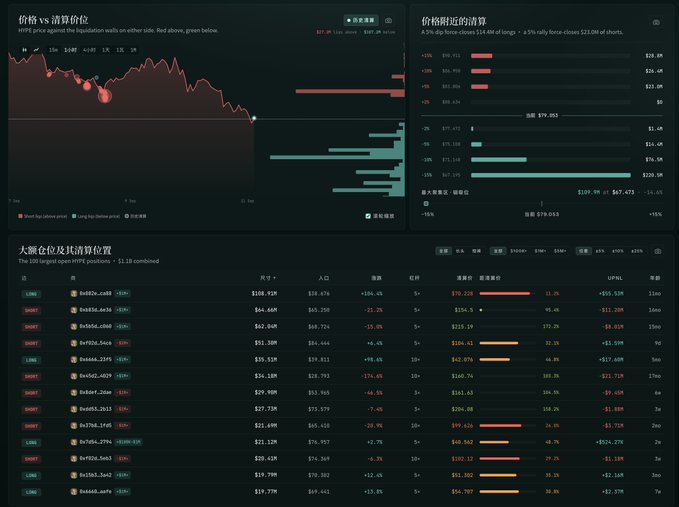Sort table by UPNL column header

tap(615, 278)
